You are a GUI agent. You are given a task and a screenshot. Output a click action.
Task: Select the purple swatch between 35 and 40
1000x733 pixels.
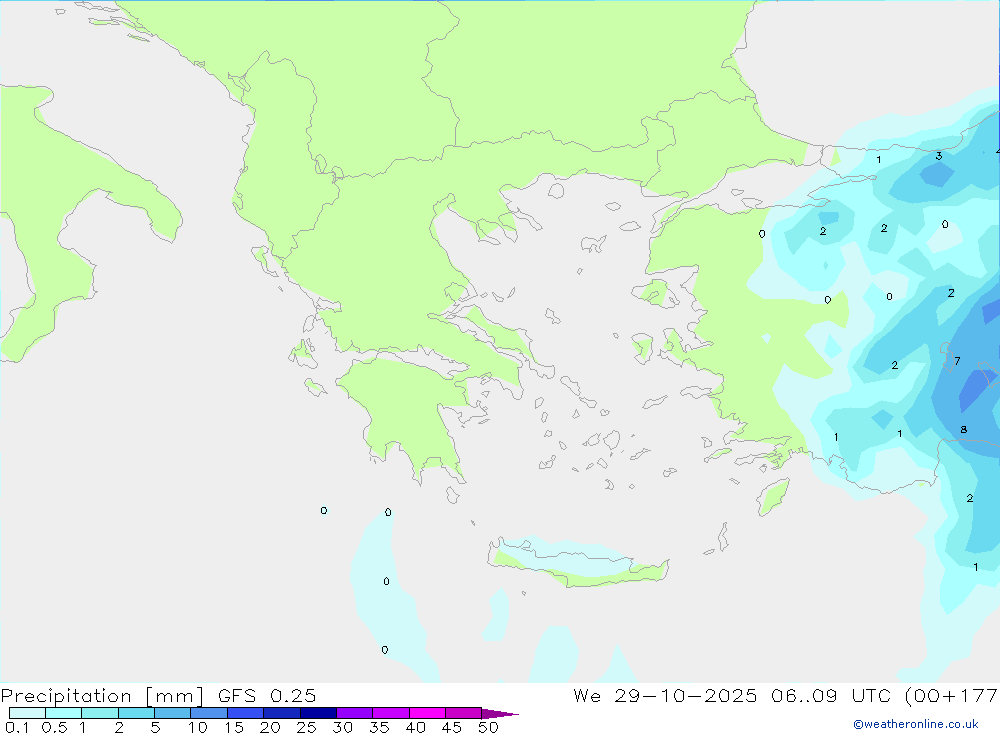click(390, 713)
